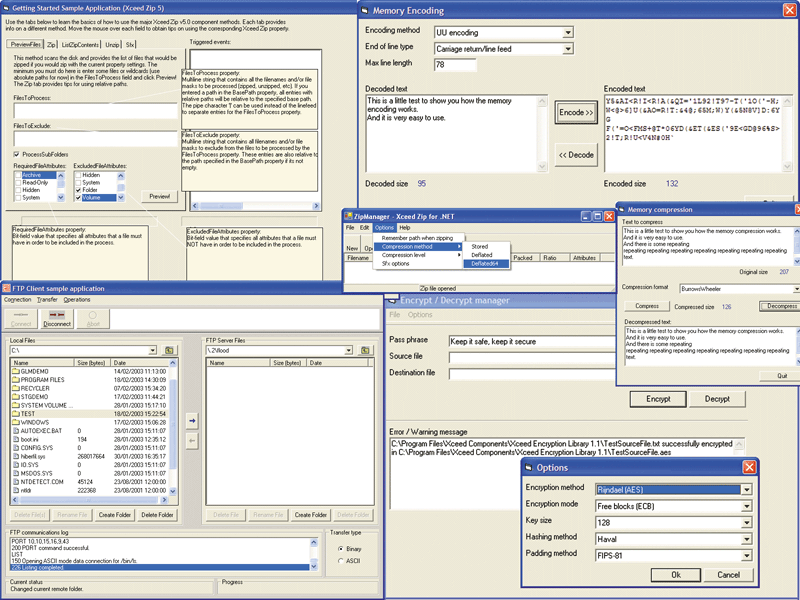Click the PROGRAM FILES folder icon
Image resolution: width=800 pixels, height=600 pixels.
(16, 380)
